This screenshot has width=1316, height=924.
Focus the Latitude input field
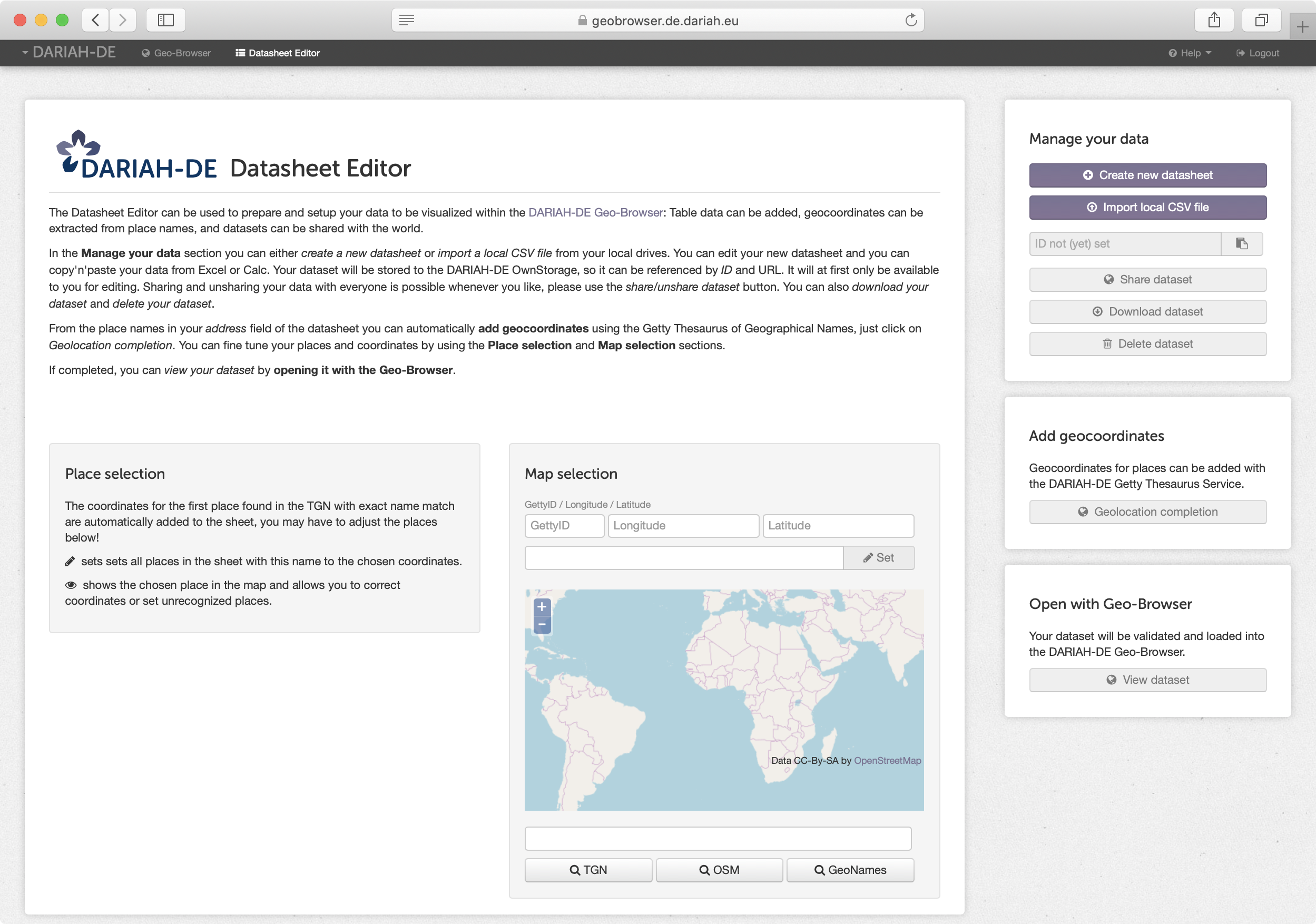(838, 526)
